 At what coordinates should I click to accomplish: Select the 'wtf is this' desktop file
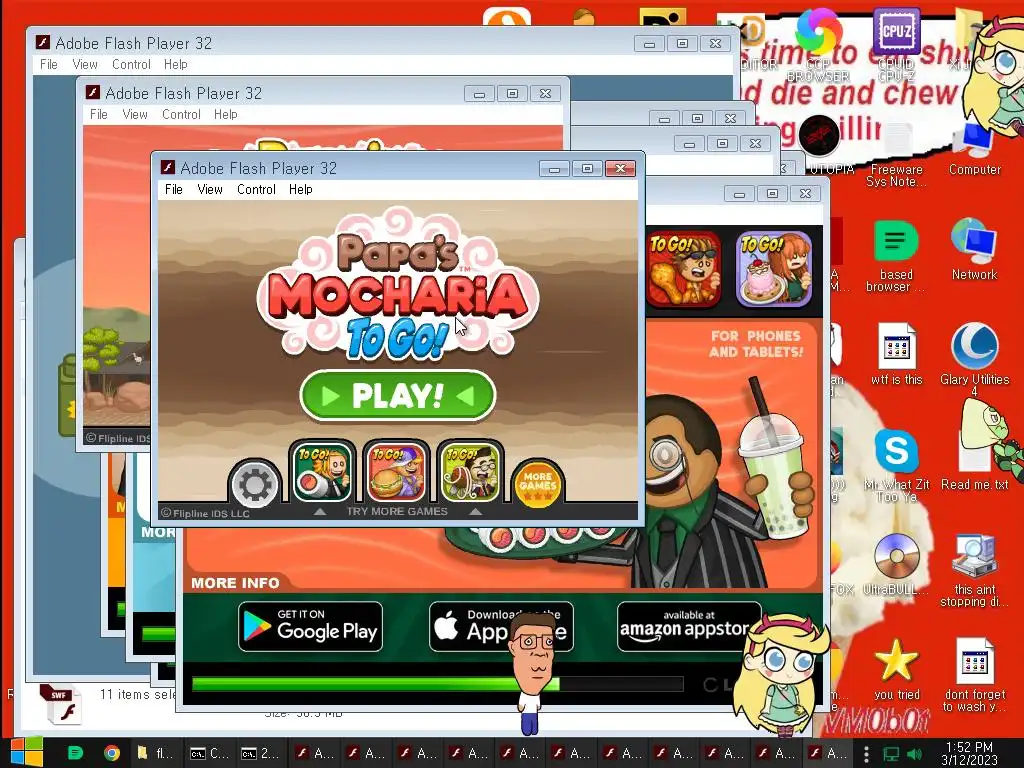(896, 355)
